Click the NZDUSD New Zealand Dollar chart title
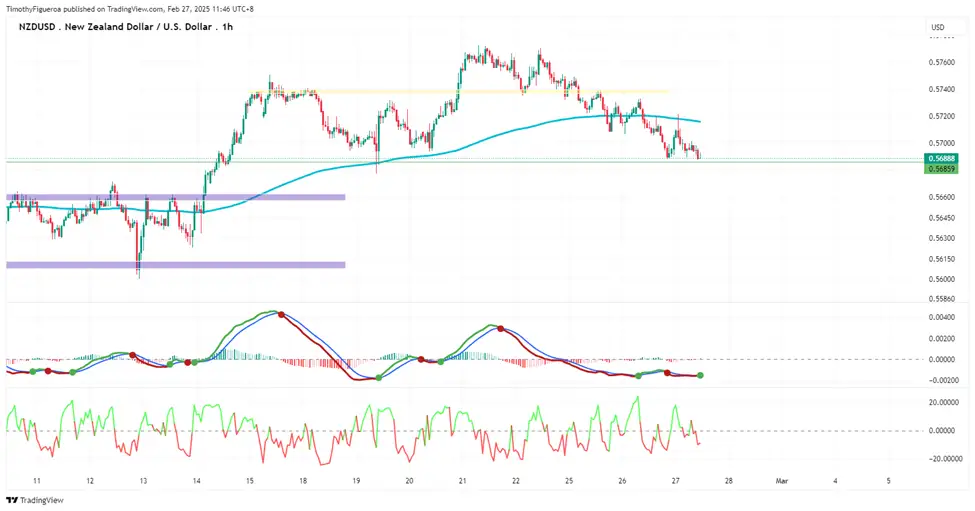This screenshot has height=511, width=975. 126,27
